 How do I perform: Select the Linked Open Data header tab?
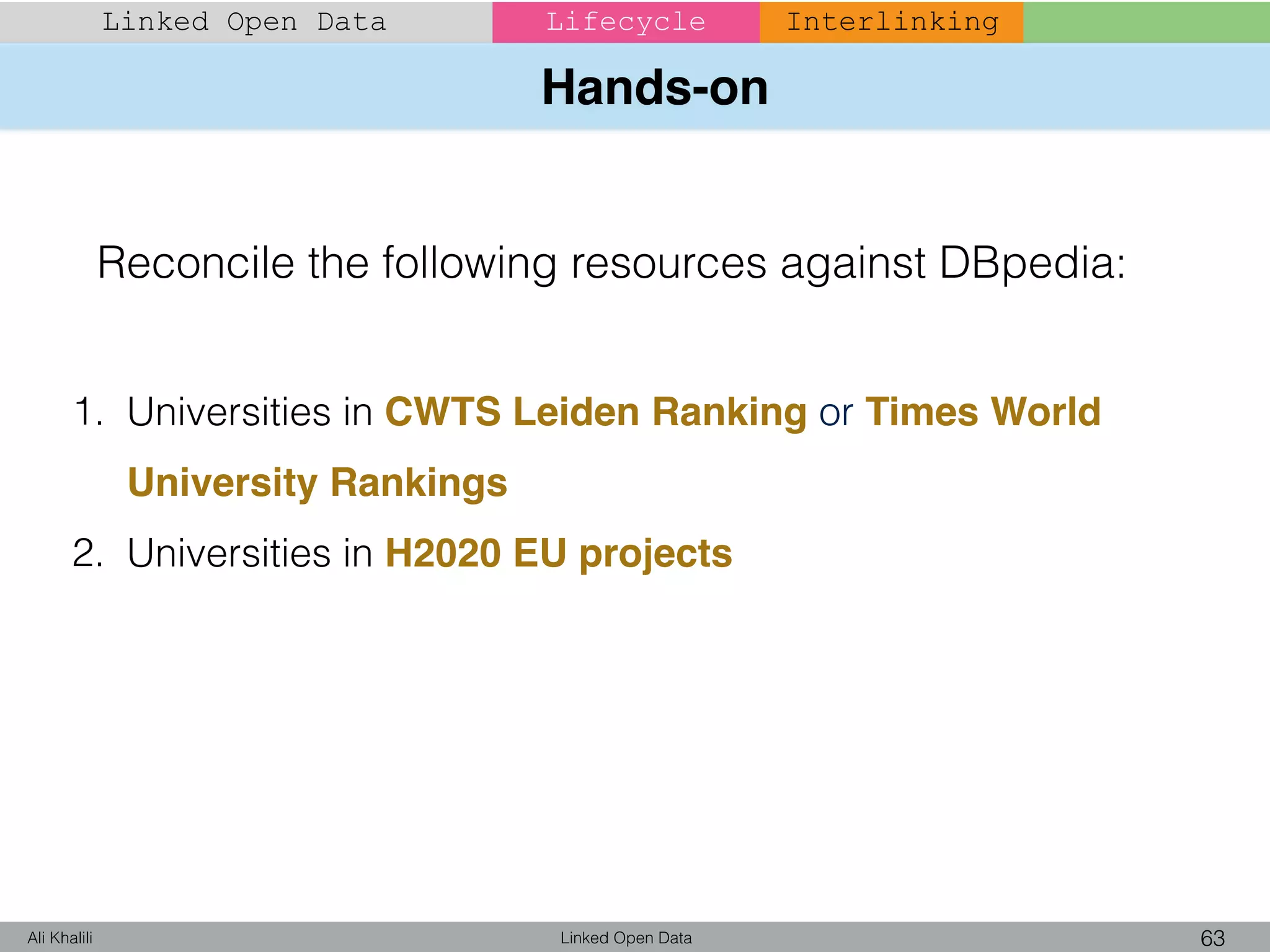244,22
